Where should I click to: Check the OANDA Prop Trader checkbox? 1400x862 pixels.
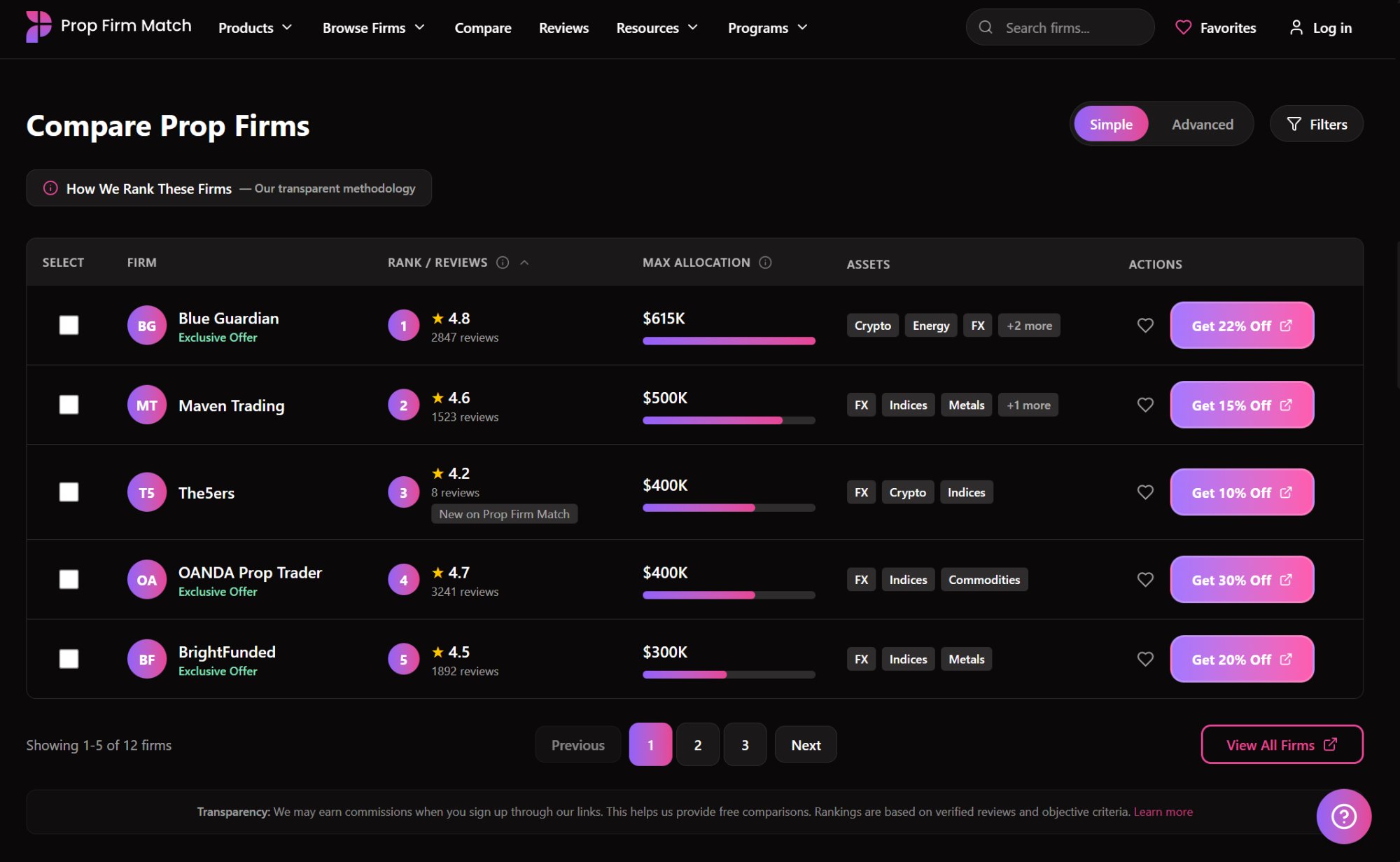[69, 579]
